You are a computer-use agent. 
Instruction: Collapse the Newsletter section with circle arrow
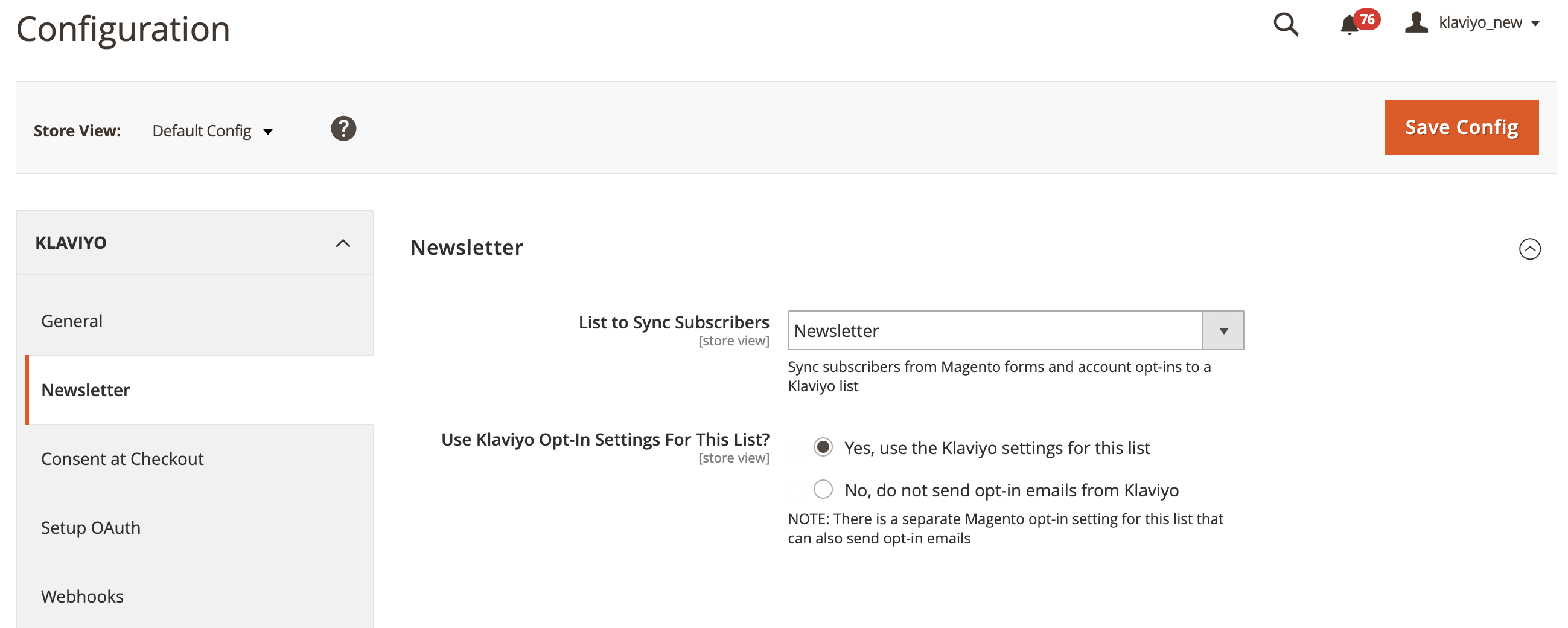[1529, 249]
